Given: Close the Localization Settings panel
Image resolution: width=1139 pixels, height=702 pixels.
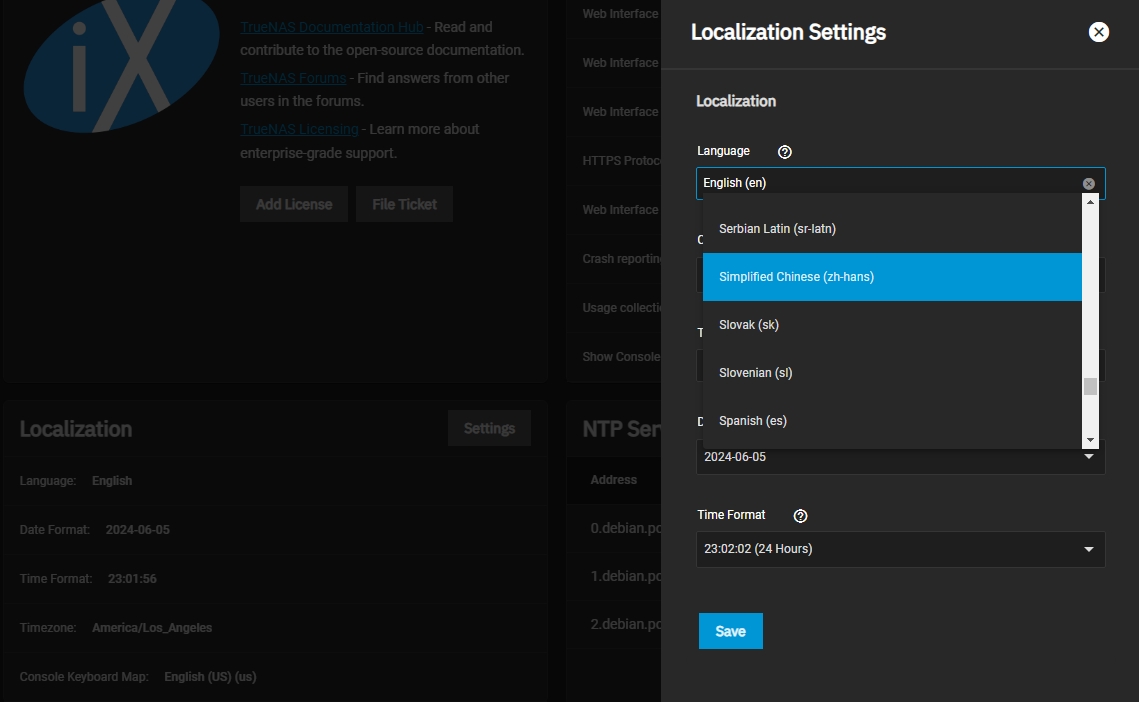Looking at the screenshot, I should coord(1098,32).
